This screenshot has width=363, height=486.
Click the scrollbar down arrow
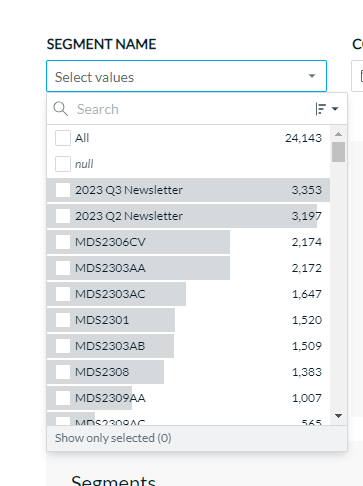pos(338,416)
